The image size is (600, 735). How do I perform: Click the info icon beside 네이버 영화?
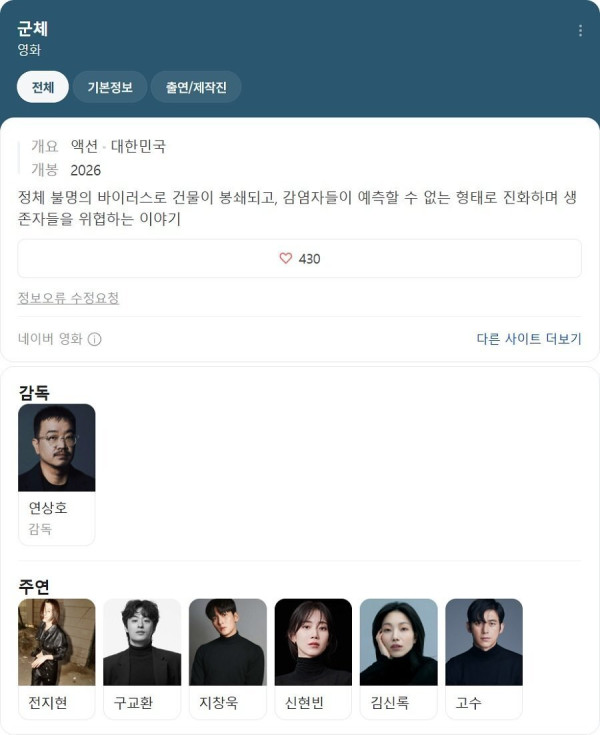95,339
